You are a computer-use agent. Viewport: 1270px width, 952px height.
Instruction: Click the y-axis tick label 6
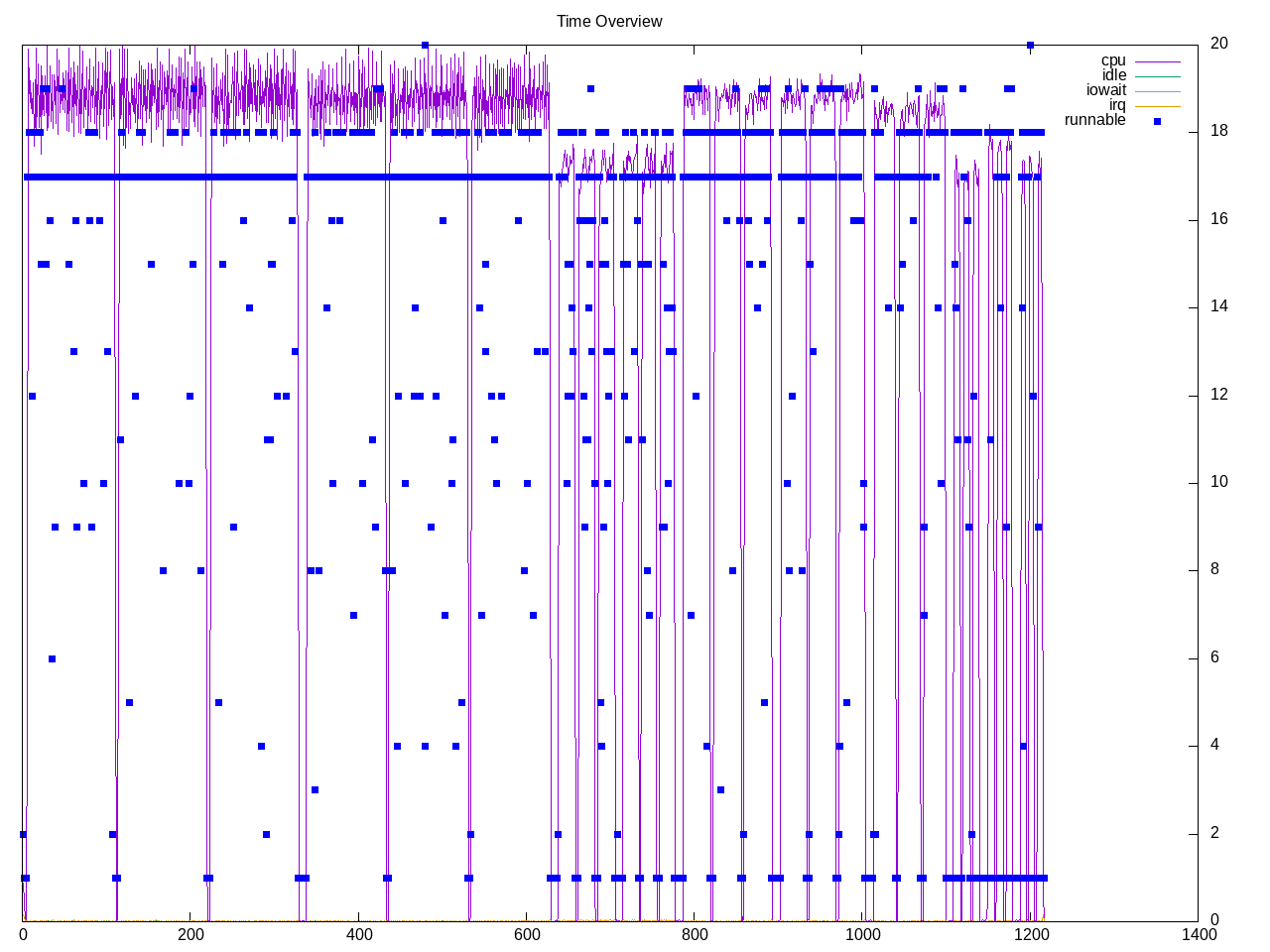1215,657
